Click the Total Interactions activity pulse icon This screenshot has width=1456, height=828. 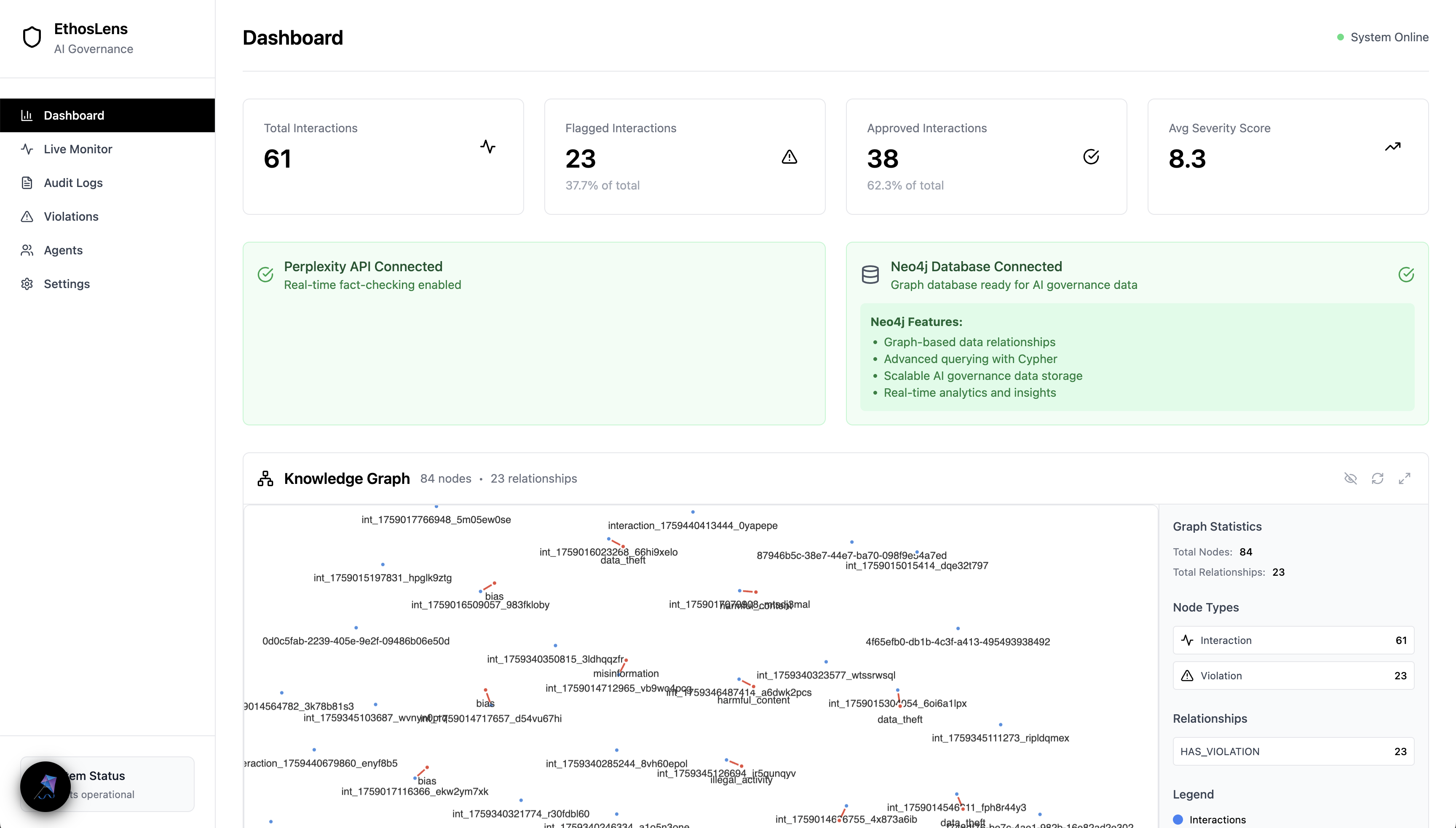tap(487, 147)
